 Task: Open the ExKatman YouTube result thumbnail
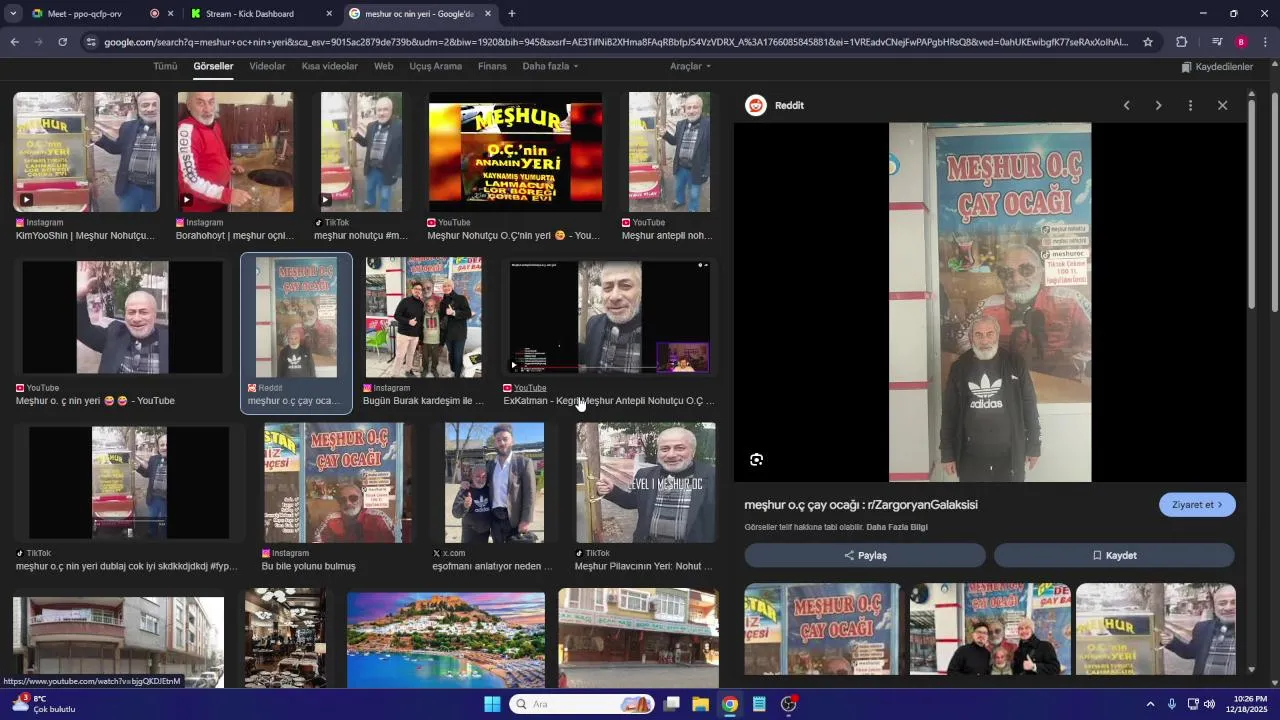pos(610,317)
